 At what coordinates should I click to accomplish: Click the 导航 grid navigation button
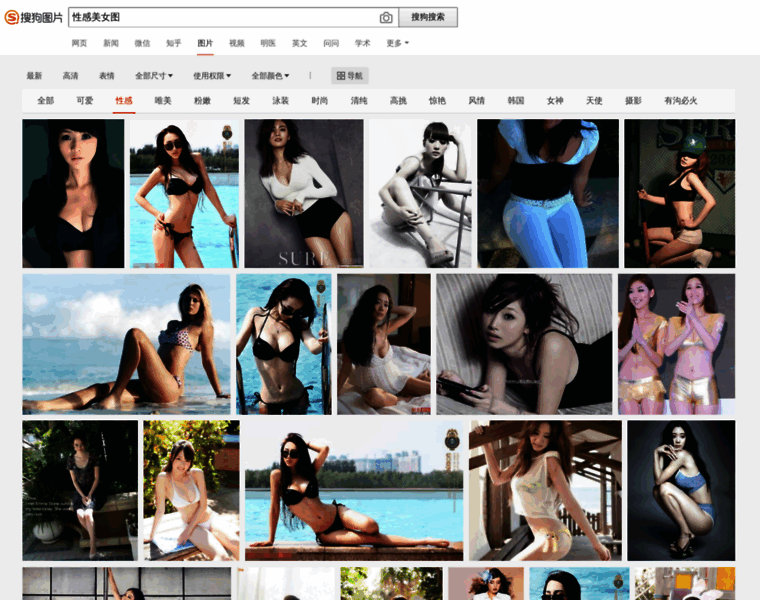click(x=350, y=76)
